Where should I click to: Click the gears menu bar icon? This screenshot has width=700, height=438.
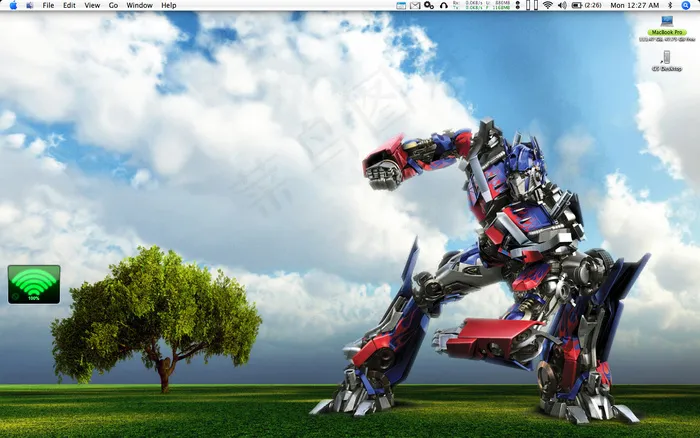point(429,5)
